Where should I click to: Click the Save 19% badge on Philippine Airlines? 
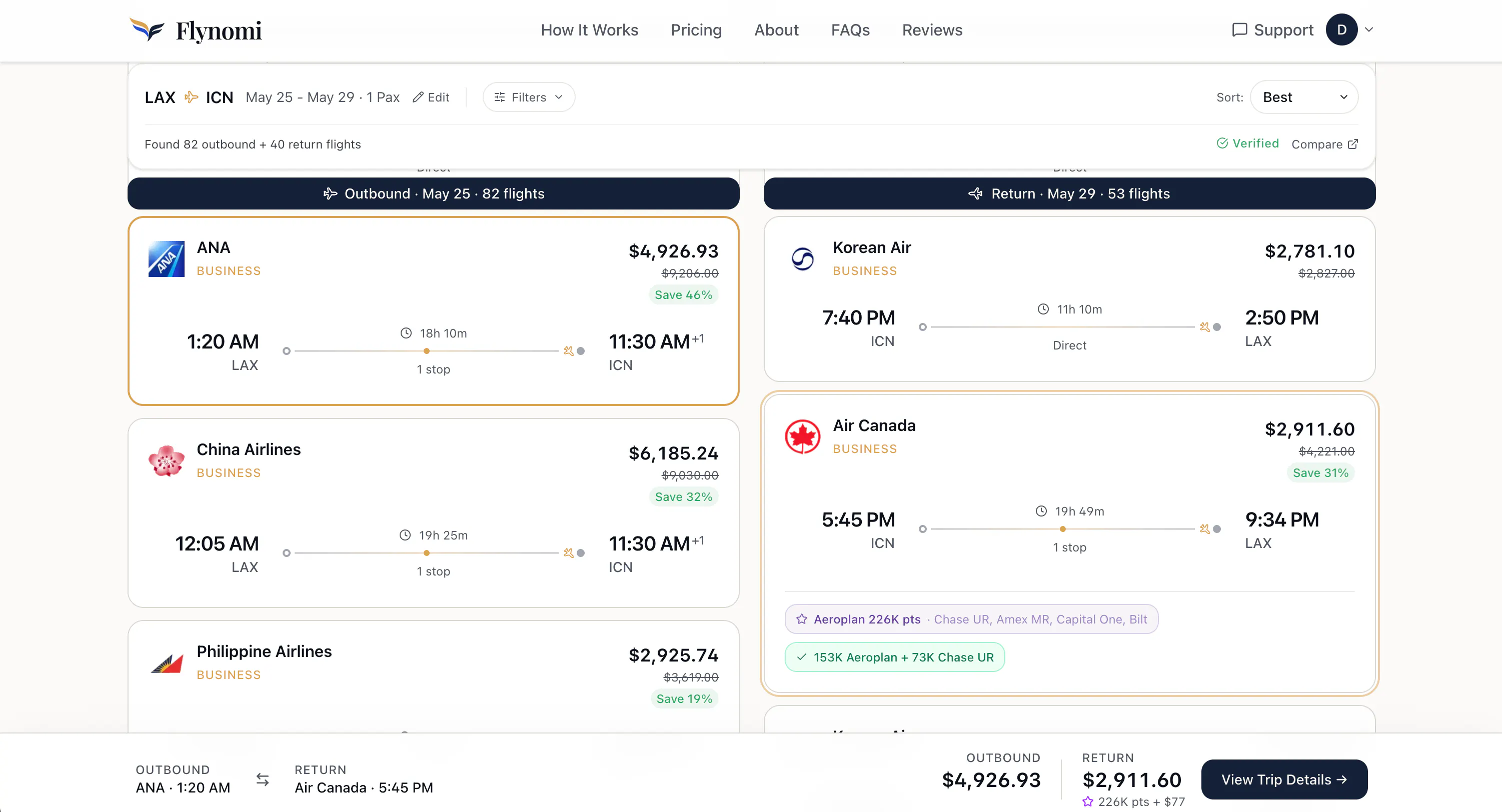point(684,699)
